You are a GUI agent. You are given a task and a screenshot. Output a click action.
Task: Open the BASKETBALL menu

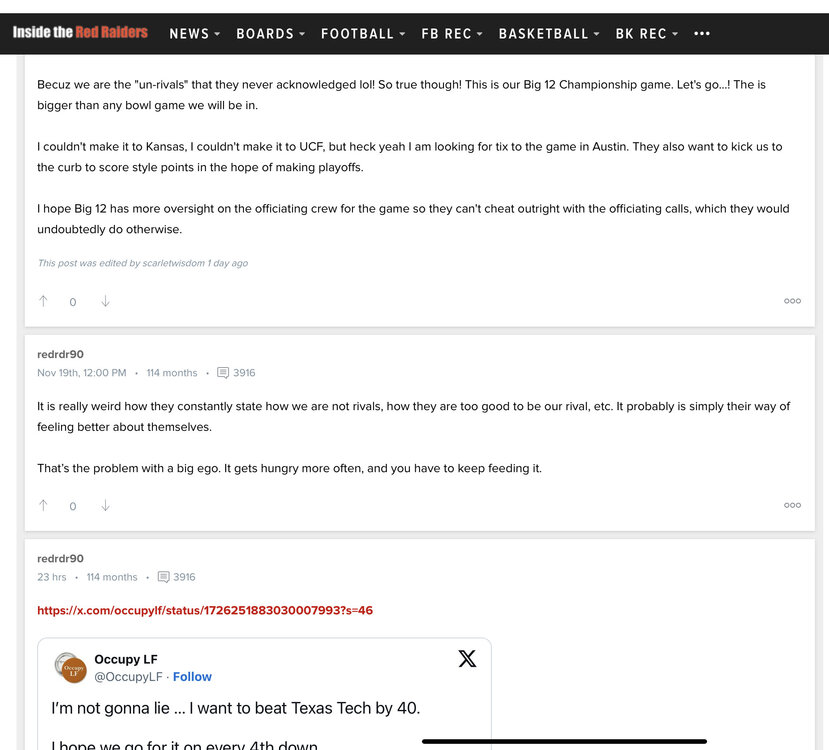click(549, 34)
